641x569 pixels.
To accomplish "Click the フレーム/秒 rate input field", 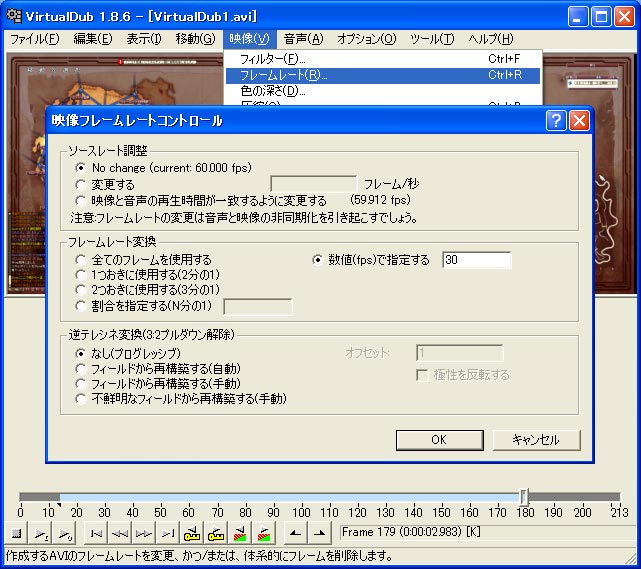I will (x=314, y=184).
